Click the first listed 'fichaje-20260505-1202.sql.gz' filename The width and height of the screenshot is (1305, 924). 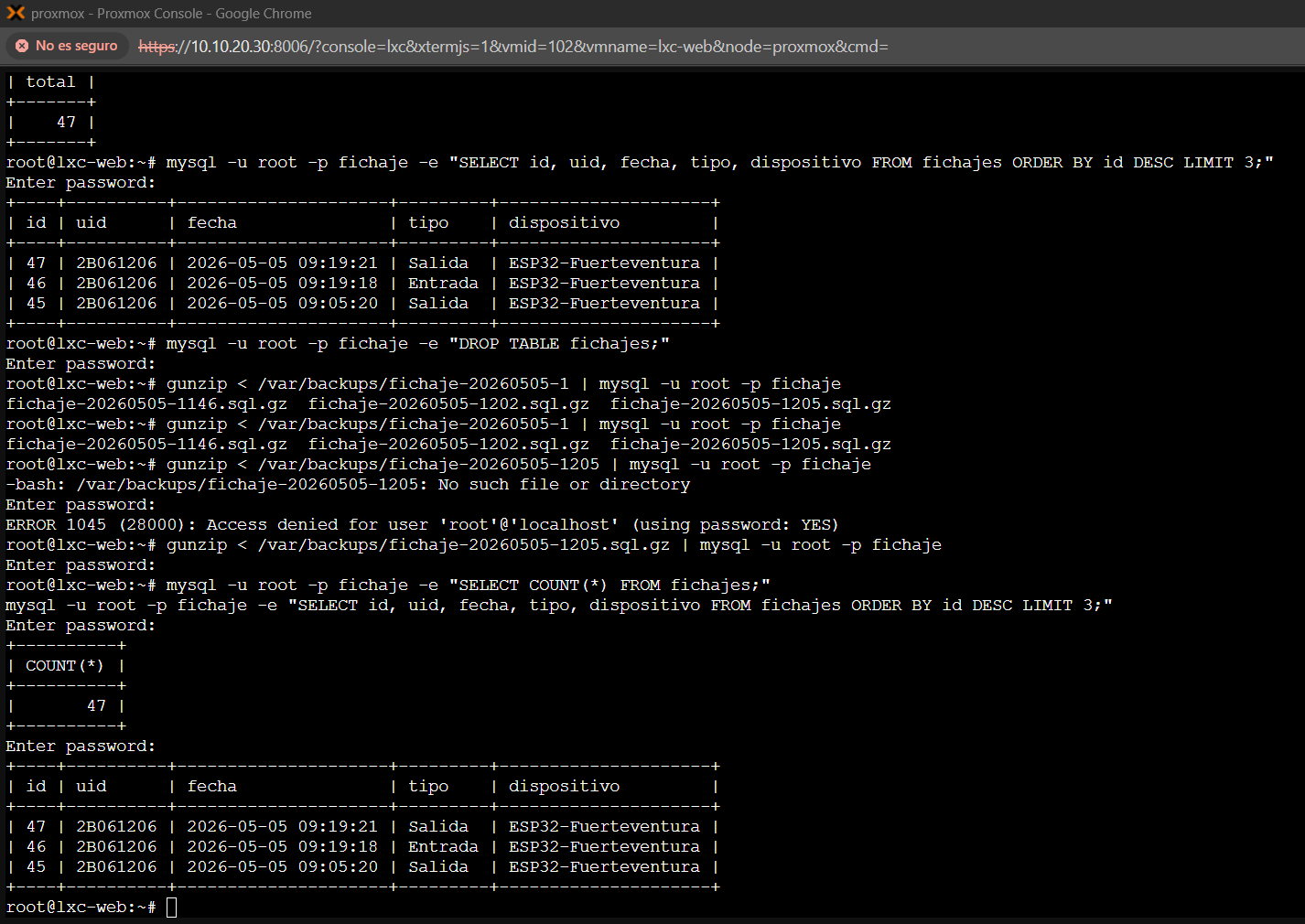pos(448,403)
